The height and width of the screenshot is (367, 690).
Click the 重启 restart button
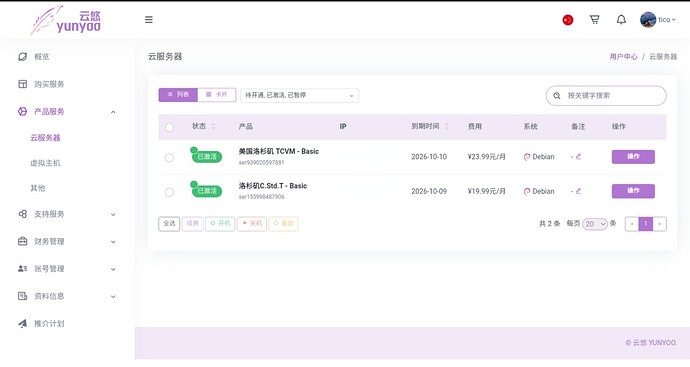click(x=283, y=224)
